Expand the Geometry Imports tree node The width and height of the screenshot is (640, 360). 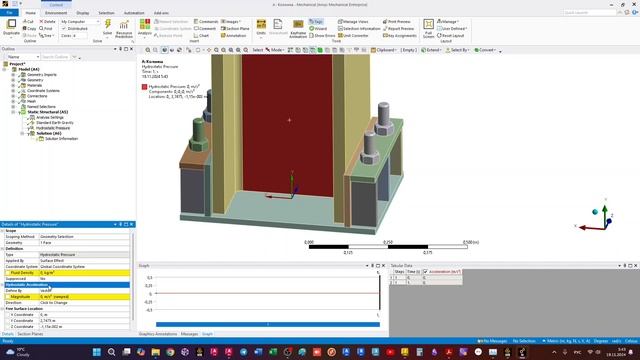click(x=13, y=75)
